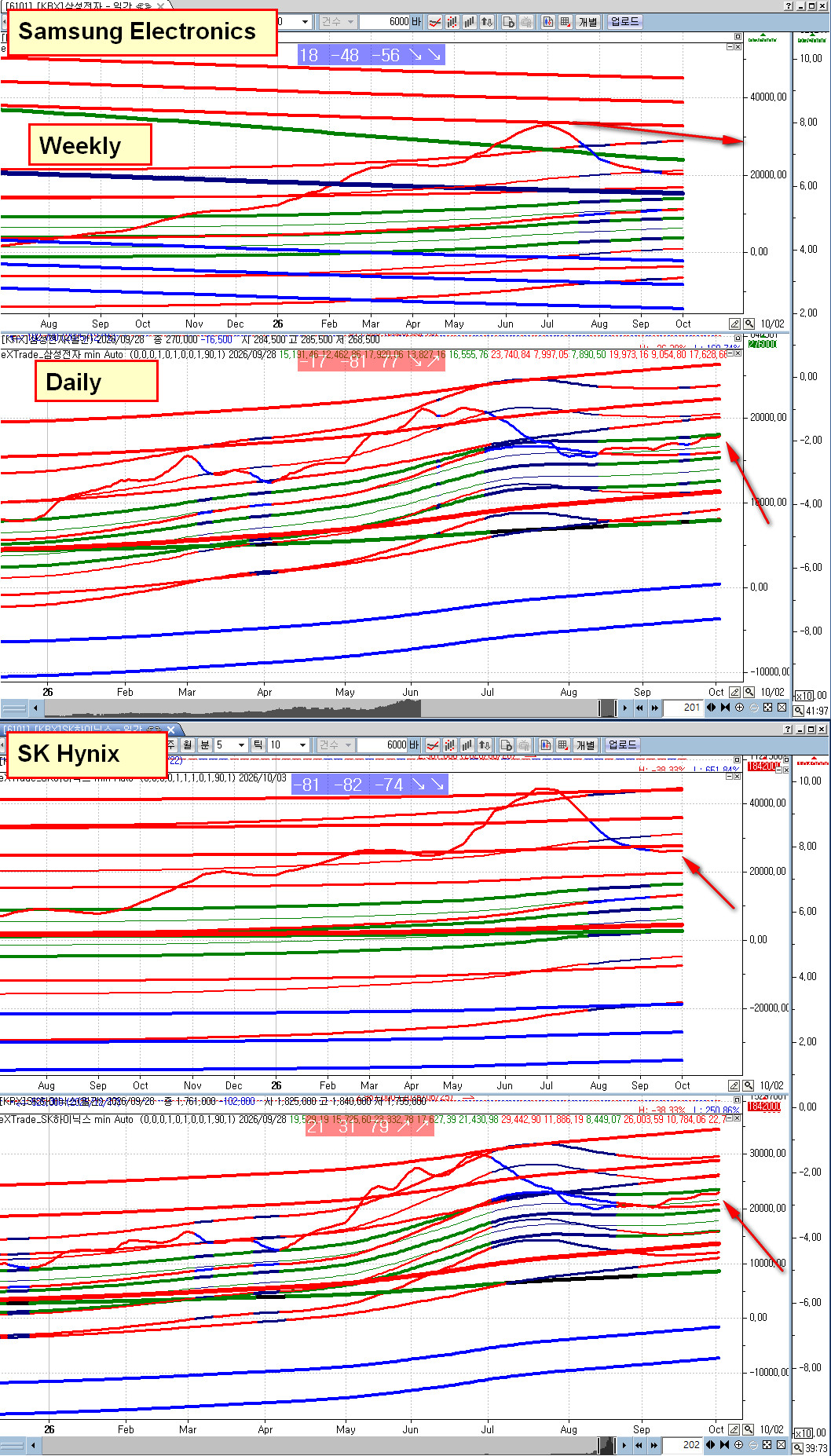This screenshot has height=1456, width=831.
Task: Click the play arrow under Samsung daily chart
Action: [x=624, y=708]
